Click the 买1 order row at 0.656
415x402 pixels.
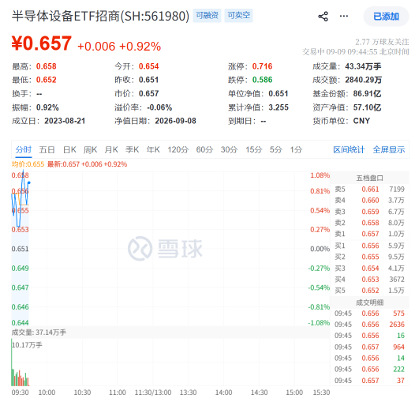click(370, 246)
